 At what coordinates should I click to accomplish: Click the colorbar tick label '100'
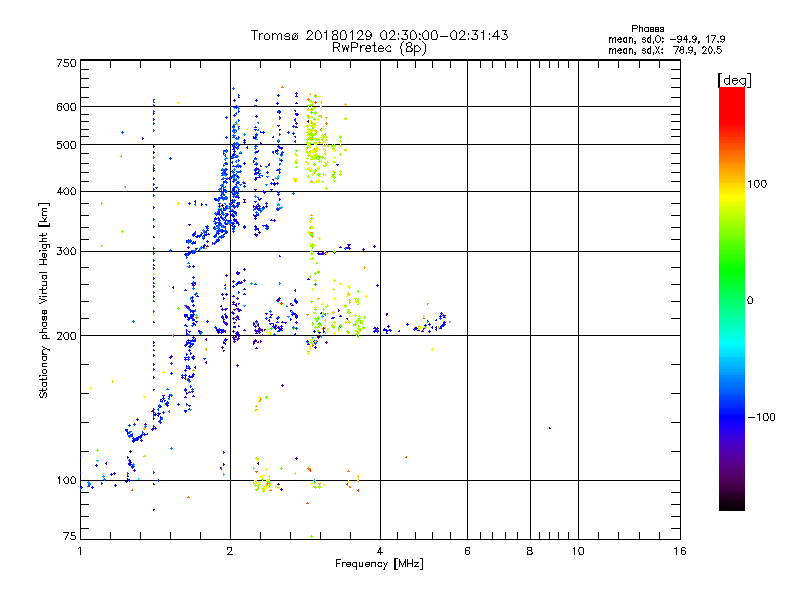(757, 184)
